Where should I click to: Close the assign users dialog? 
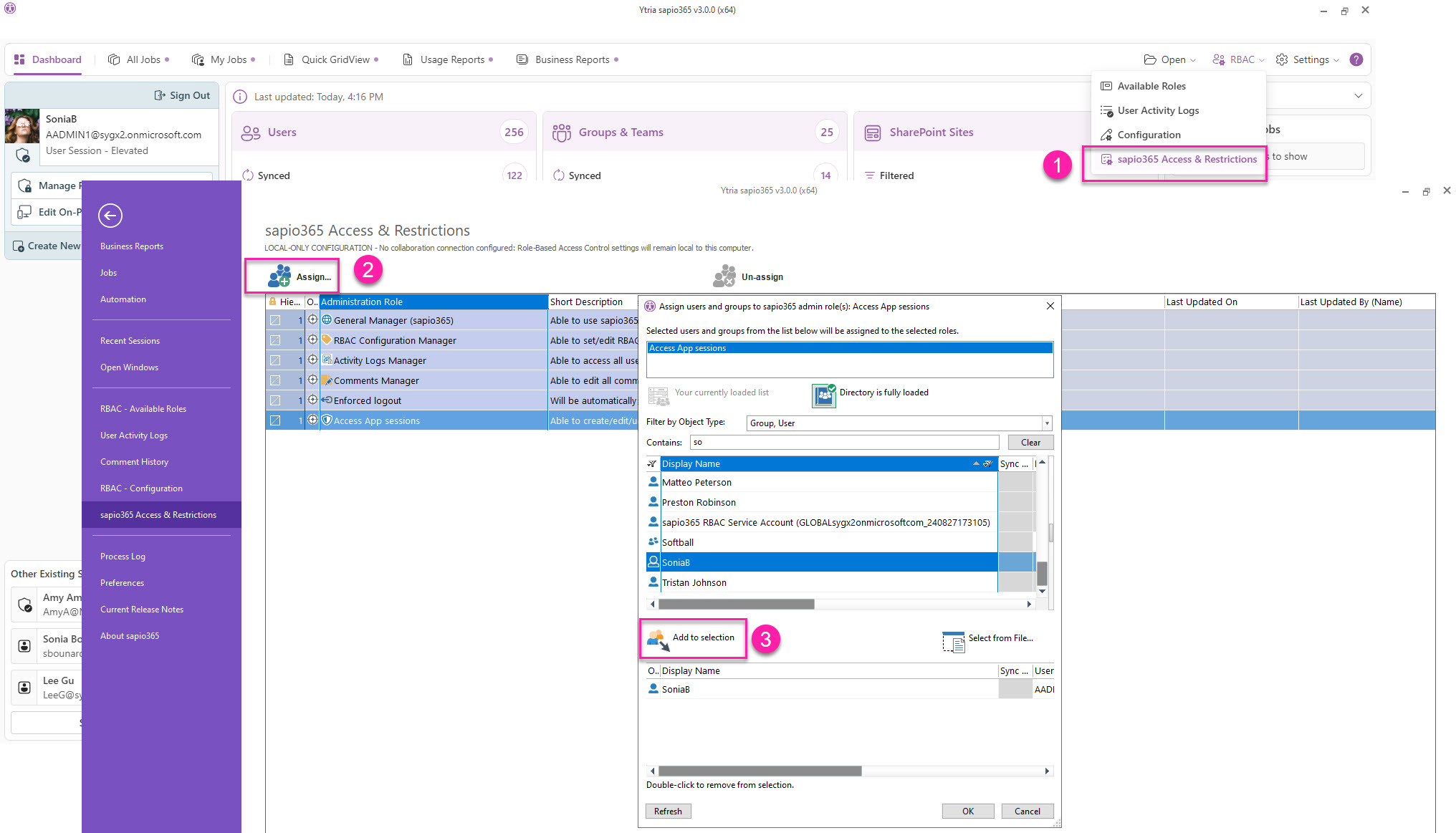click(x=1050, y=306)
